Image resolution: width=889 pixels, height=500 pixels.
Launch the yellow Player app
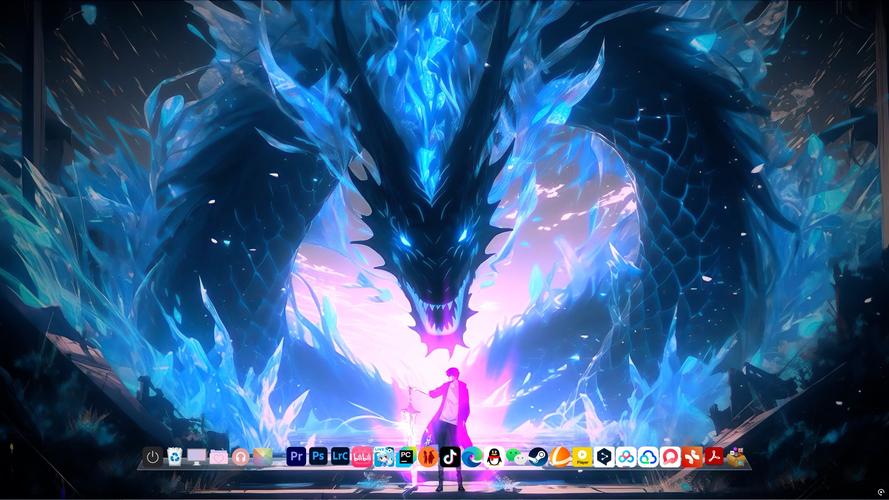pos(582,456)
